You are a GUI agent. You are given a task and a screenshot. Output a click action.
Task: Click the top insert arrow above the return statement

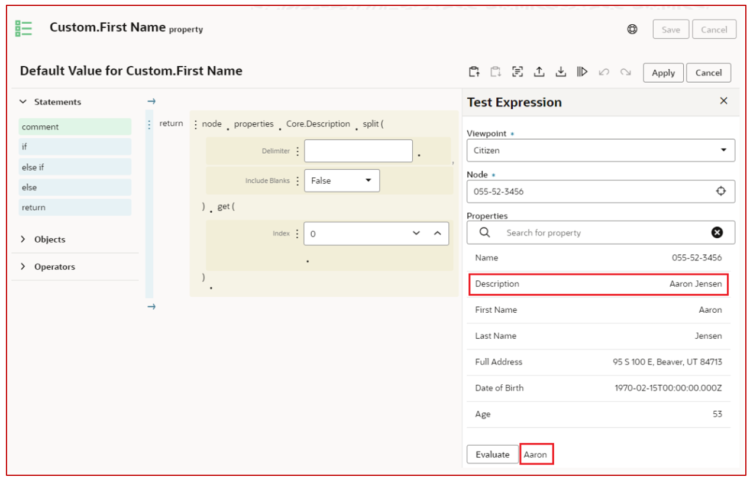click(x=152, y=101)
